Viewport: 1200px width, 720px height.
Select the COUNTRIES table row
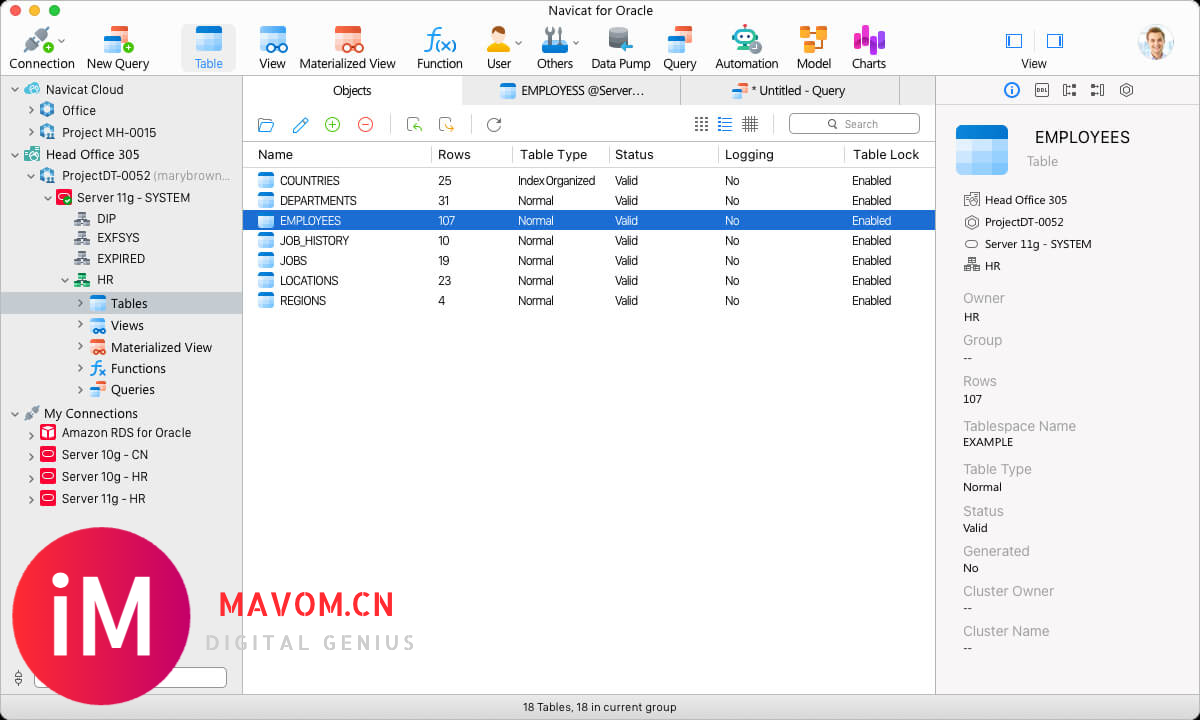click(x=589, y=181)
